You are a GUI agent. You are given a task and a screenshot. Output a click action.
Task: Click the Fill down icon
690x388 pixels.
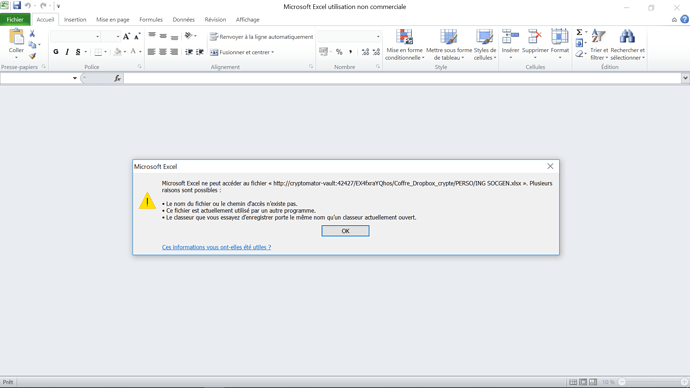pyautogui.click(x=580, y=43)
